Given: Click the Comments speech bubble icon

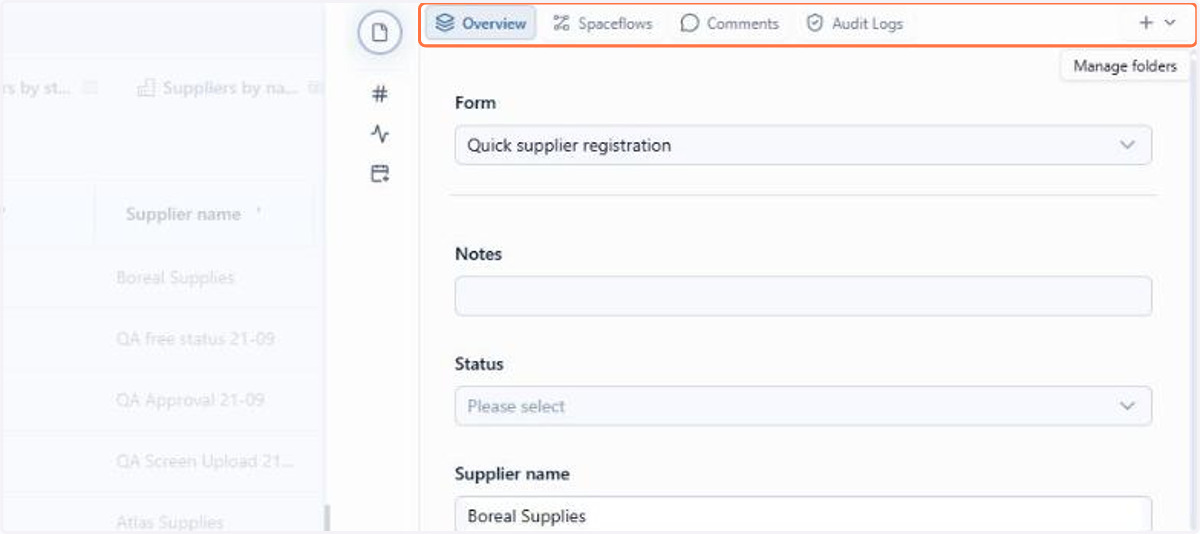Looking at the screenshot, I should tap(689, 23).
